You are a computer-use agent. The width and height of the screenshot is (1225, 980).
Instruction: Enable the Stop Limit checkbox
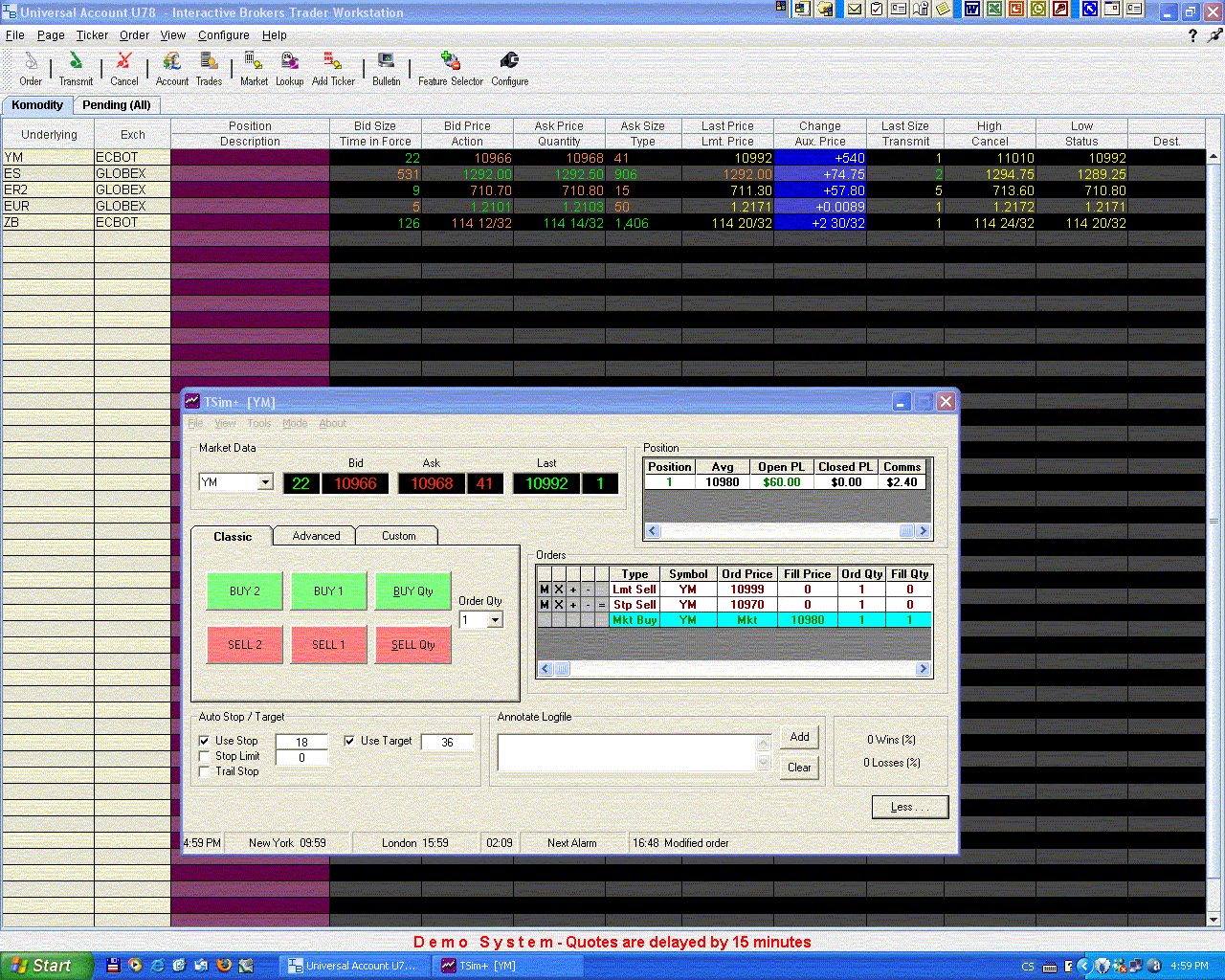click(205, 756)
